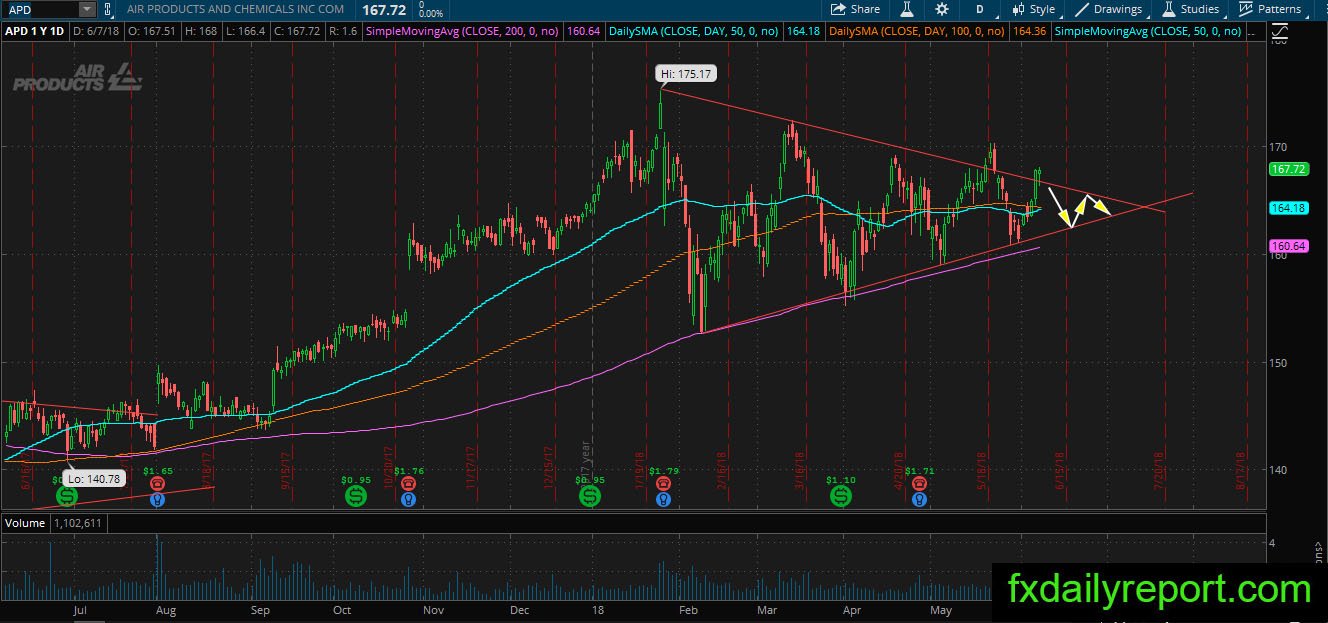The image size is (1328, 623).
Task: Click the 160.64 axis price label
Action: [x=1288, y=246]
